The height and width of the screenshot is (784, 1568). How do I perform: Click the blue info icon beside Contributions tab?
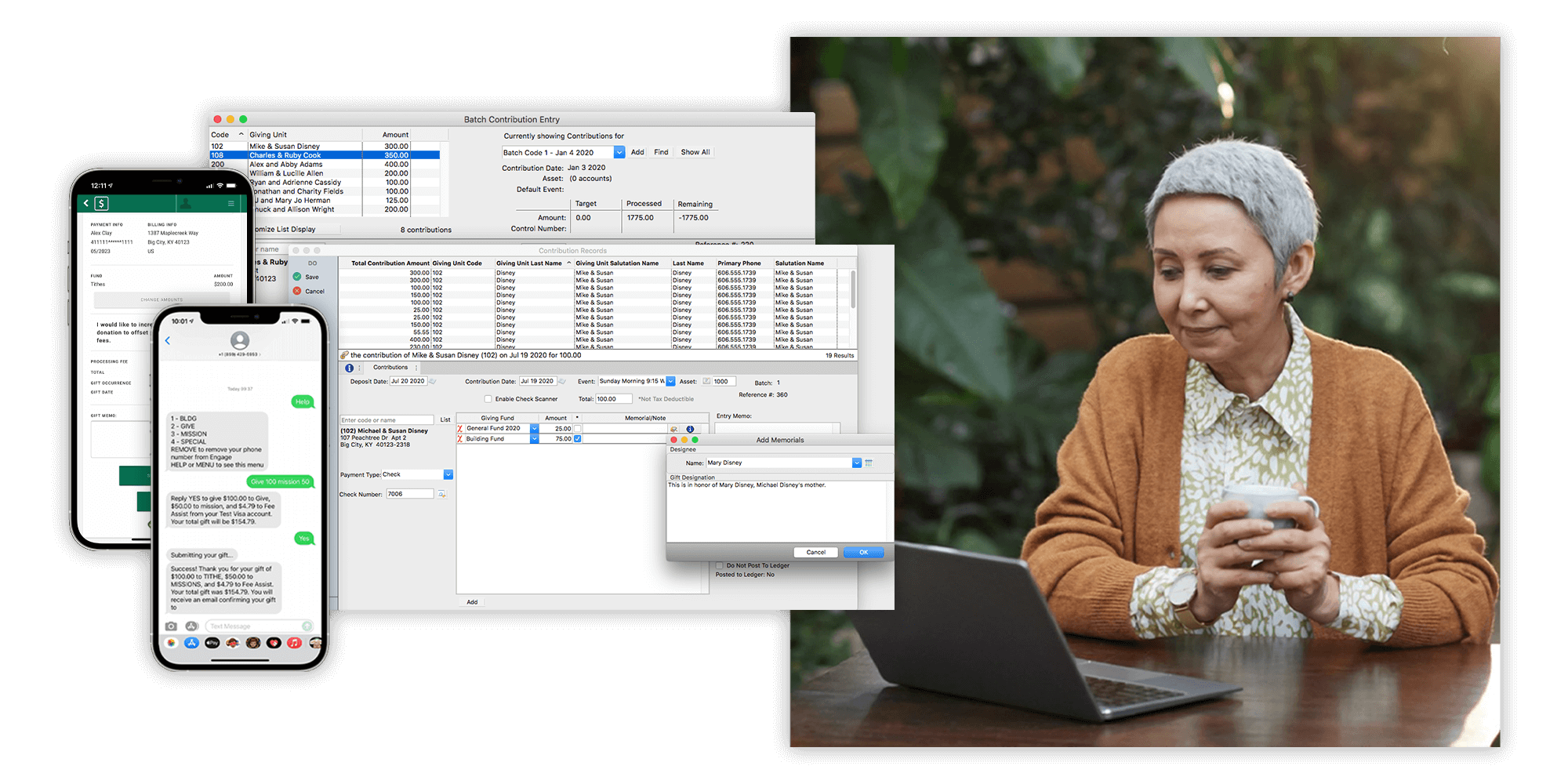(x=349, y=368)
